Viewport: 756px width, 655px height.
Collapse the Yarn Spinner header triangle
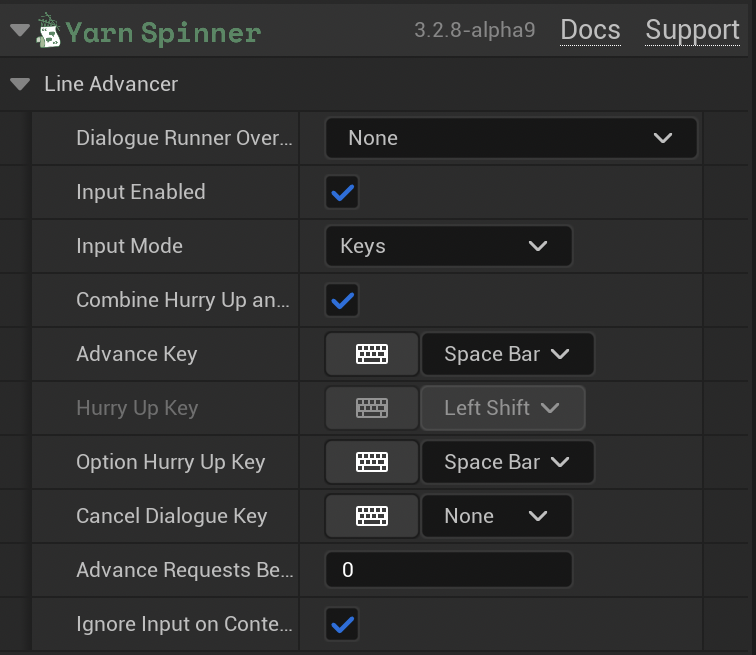point(20,30)
